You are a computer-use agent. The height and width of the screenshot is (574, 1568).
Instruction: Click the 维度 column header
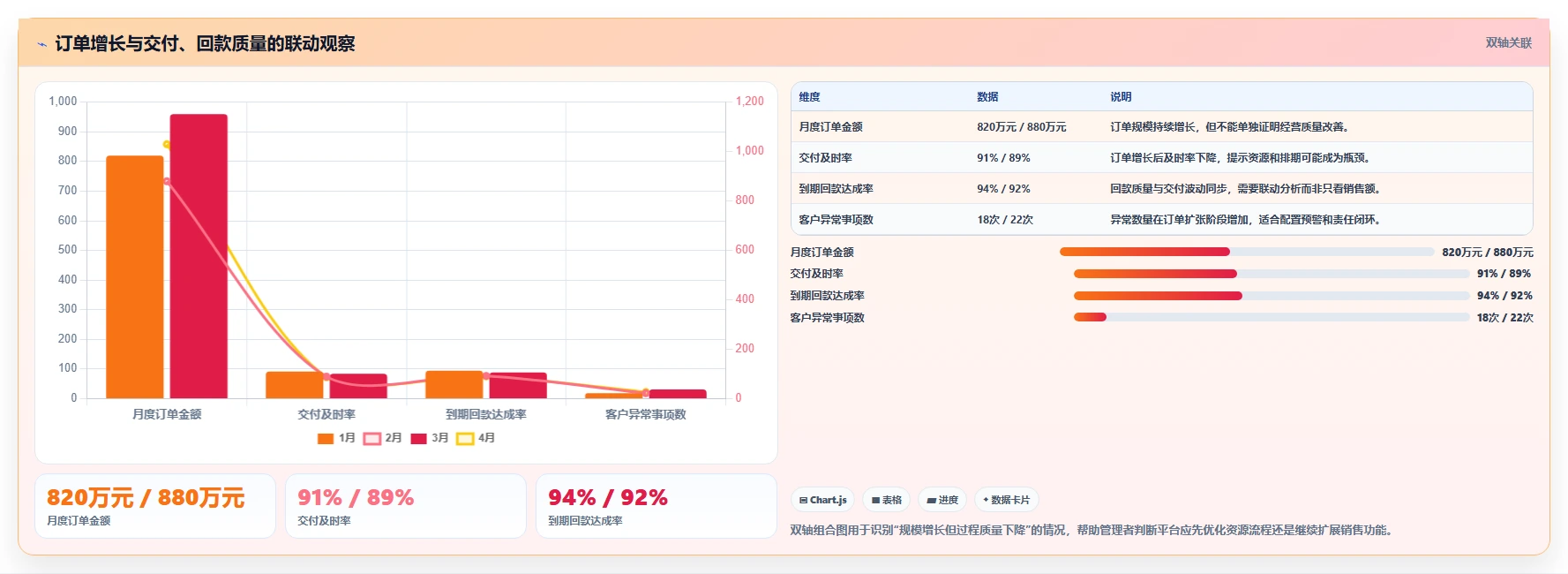coord(809,97)
